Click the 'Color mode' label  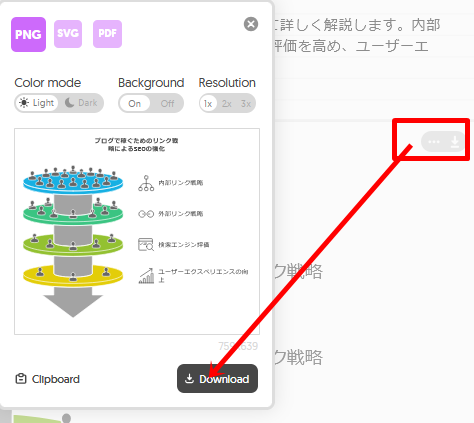tap(48, 83)
